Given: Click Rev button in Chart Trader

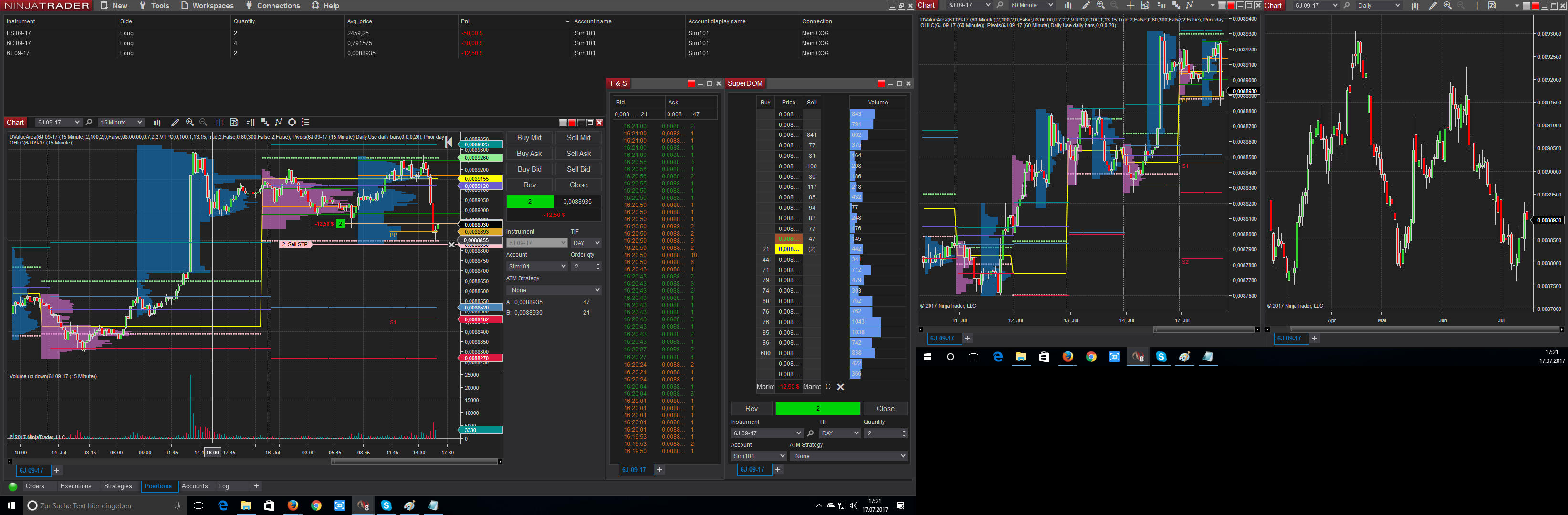Looking at the screenshot, I should (x=529, y=185).
